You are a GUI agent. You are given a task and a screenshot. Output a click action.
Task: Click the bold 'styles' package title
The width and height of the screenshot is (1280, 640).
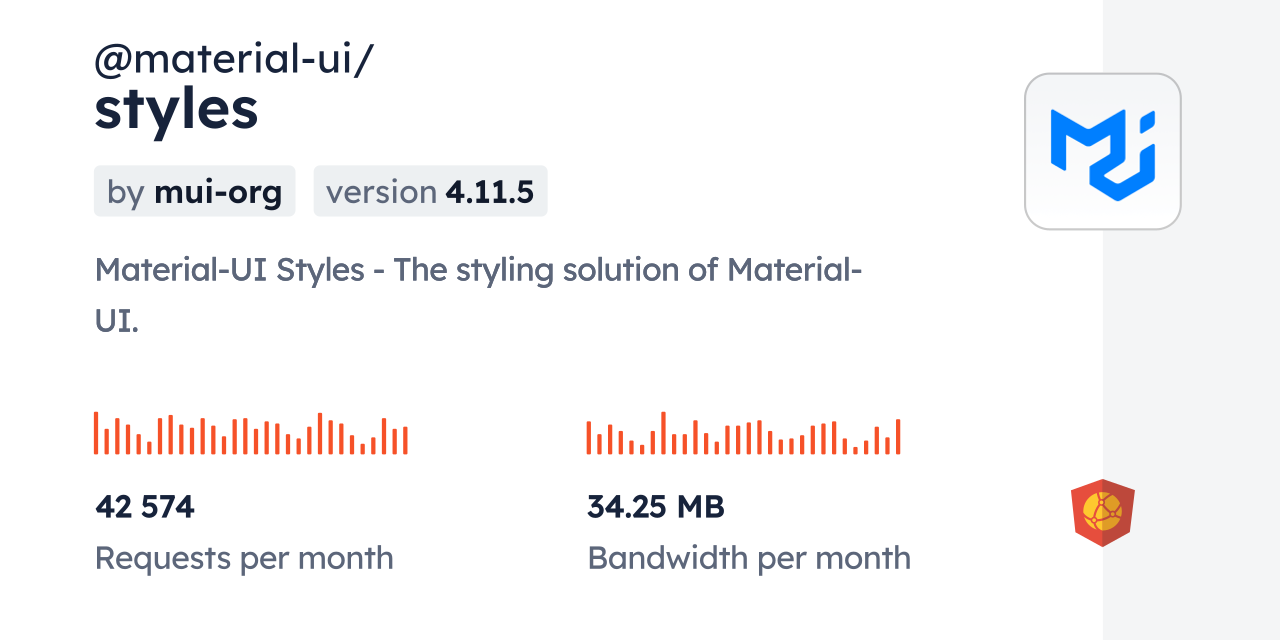tap(176, 110)
